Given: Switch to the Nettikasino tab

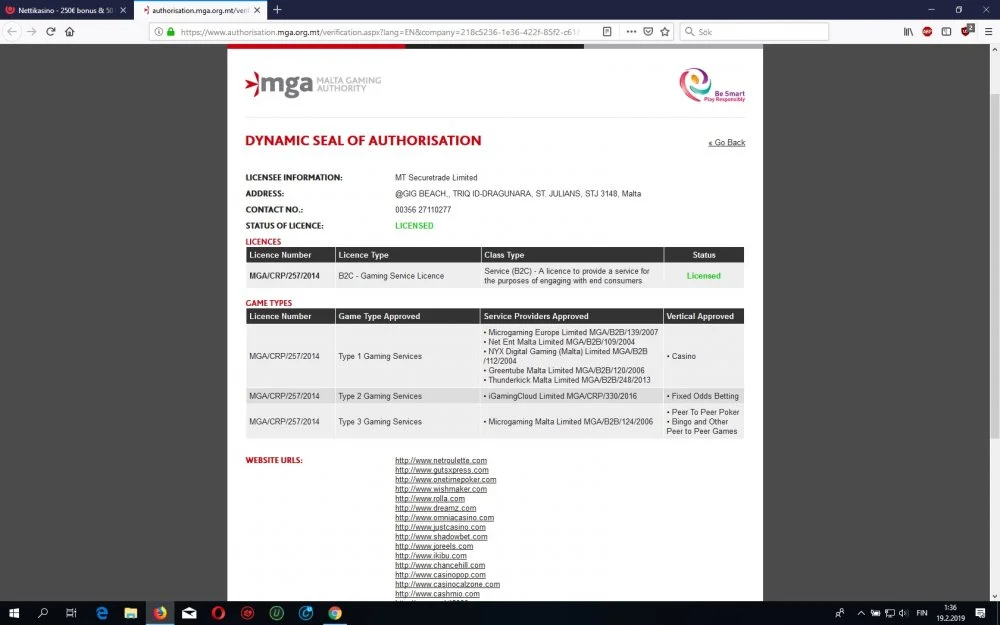Looking at the screenshot, I should pyautogui.click(x=66, y=10).
